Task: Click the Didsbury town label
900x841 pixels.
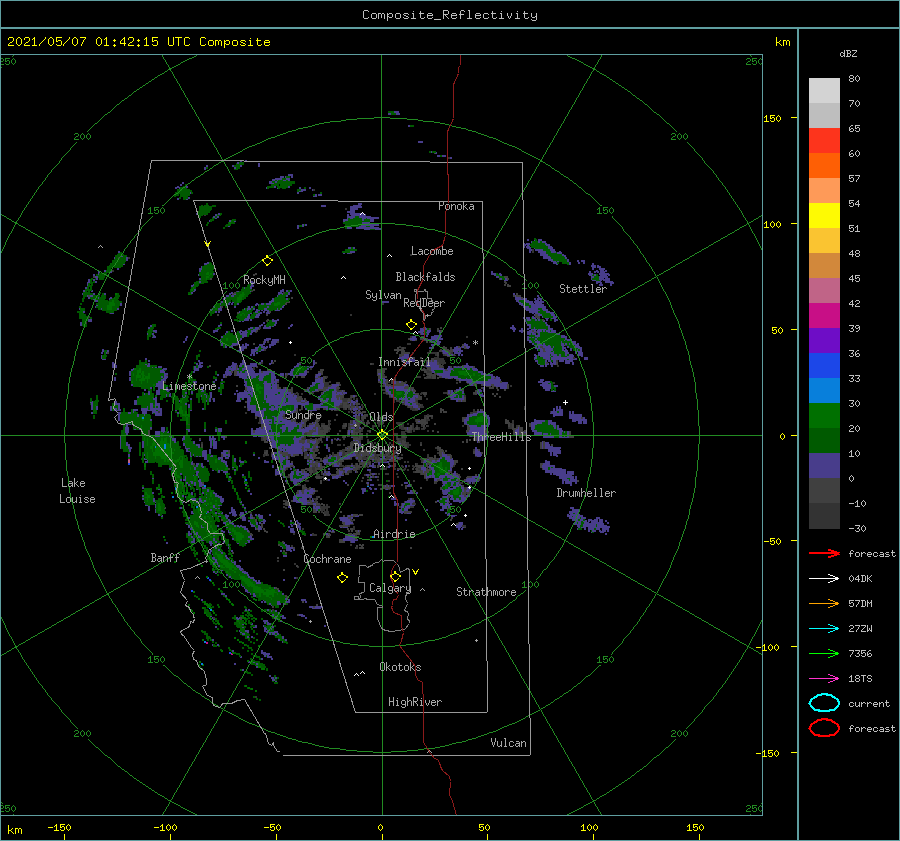Action: 377,448
